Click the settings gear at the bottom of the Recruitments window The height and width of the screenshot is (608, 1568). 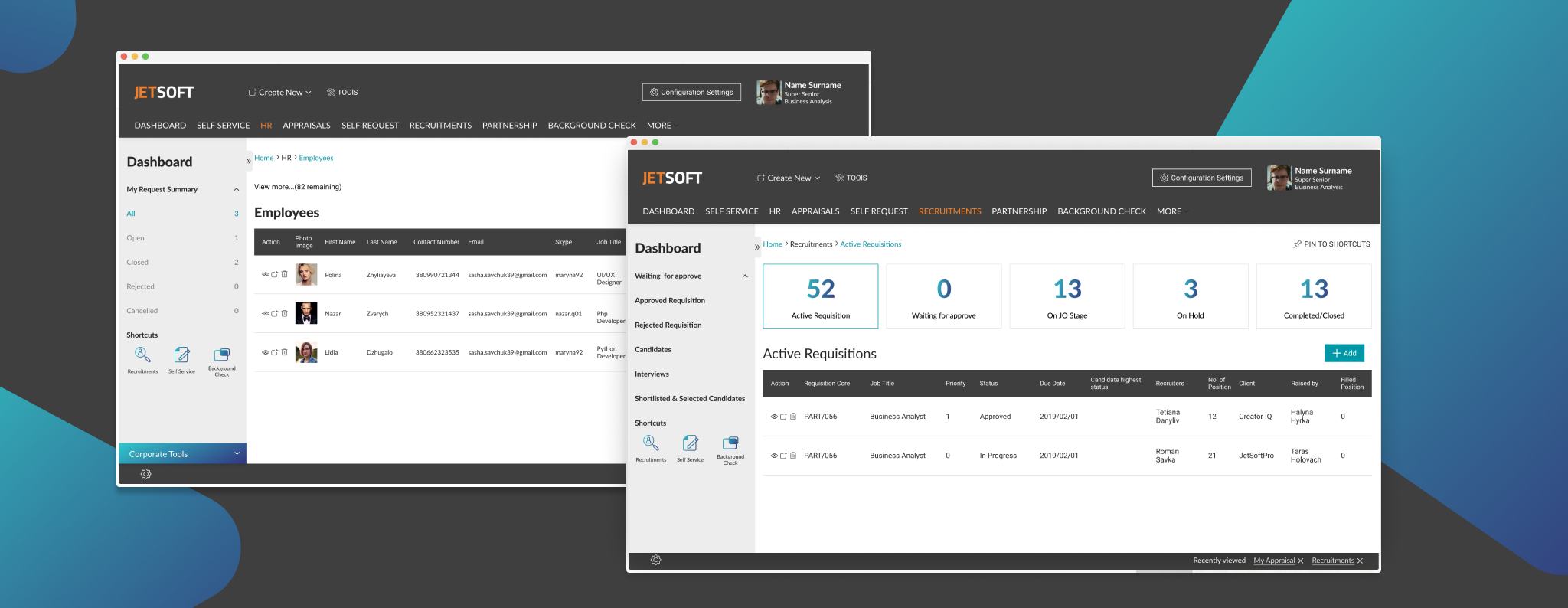(x=655, y=560)
